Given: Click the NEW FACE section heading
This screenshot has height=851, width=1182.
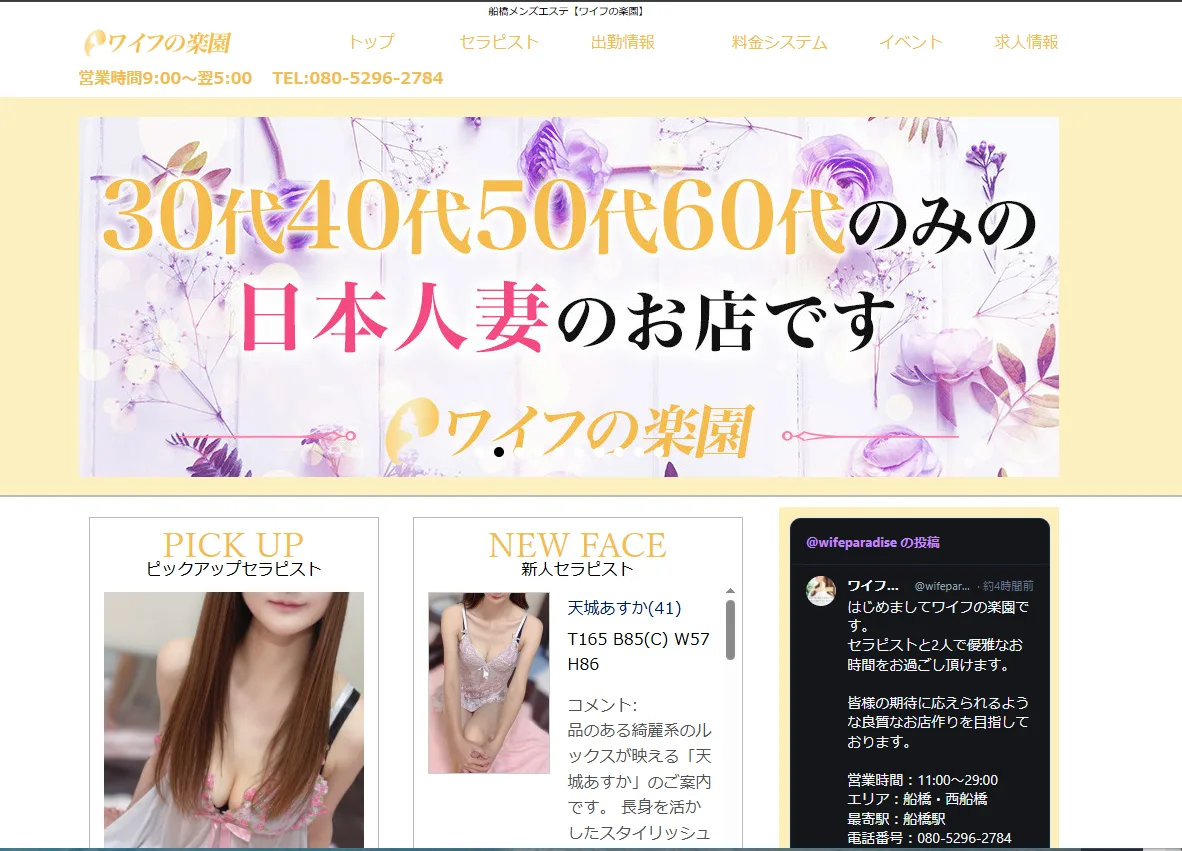Looking at the screenshot, I should (x=577, y=545).
